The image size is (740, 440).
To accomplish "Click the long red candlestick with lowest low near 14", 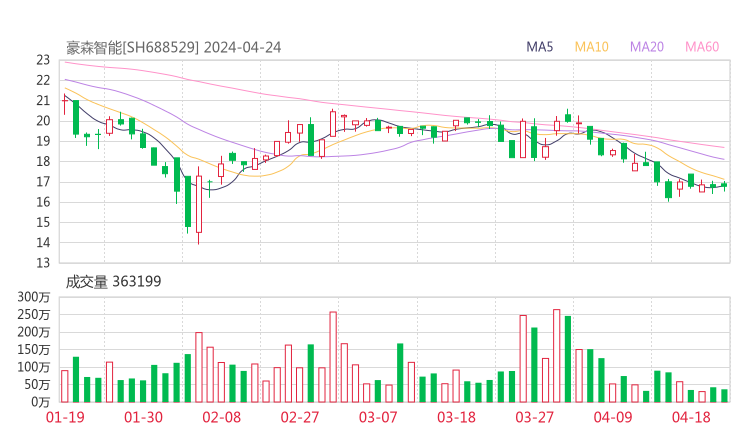I will pyautogui.click(x=199, y=204).
